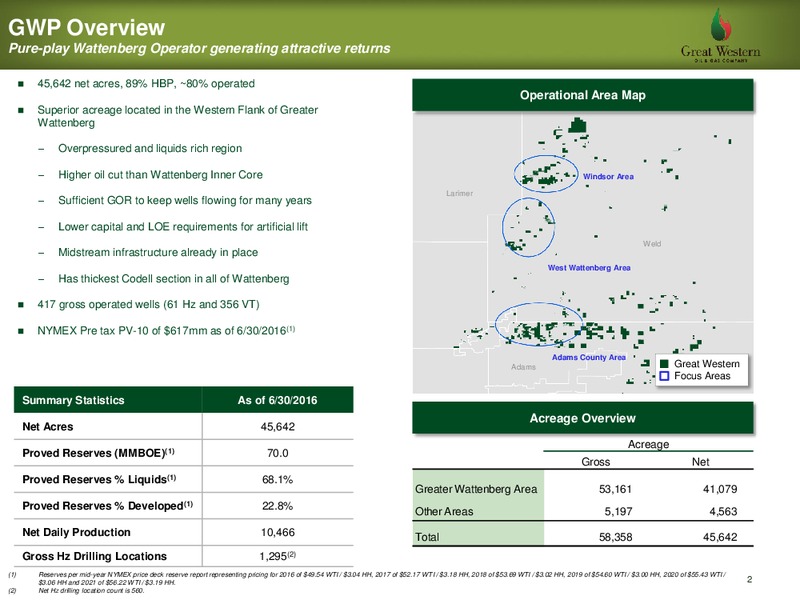
Task: Click the Weld county label on map
Action: tap(652, 244)
